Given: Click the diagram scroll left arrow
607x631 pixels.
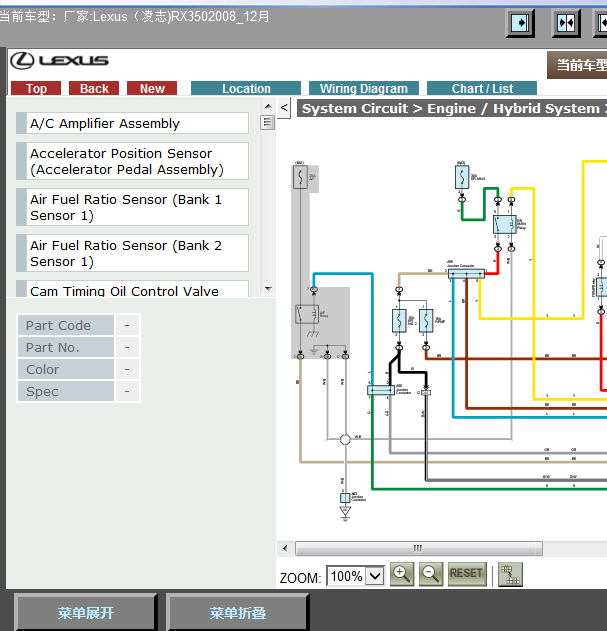Looking at the screenshot, I should 285,548.
